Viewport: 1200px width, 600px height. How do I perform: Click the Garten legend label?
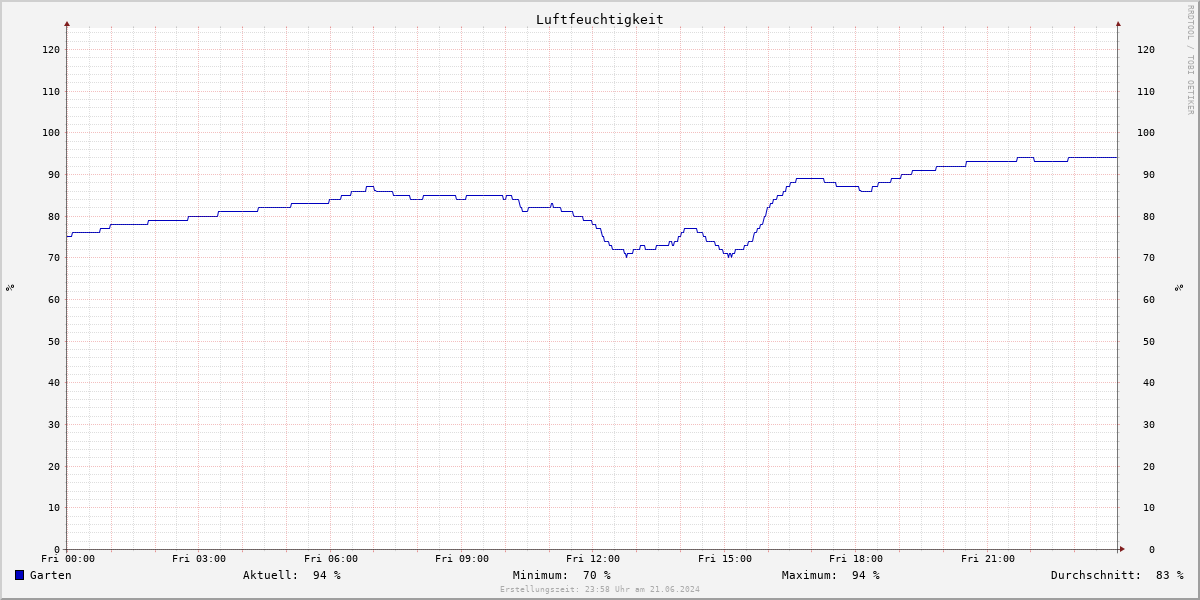51,575
